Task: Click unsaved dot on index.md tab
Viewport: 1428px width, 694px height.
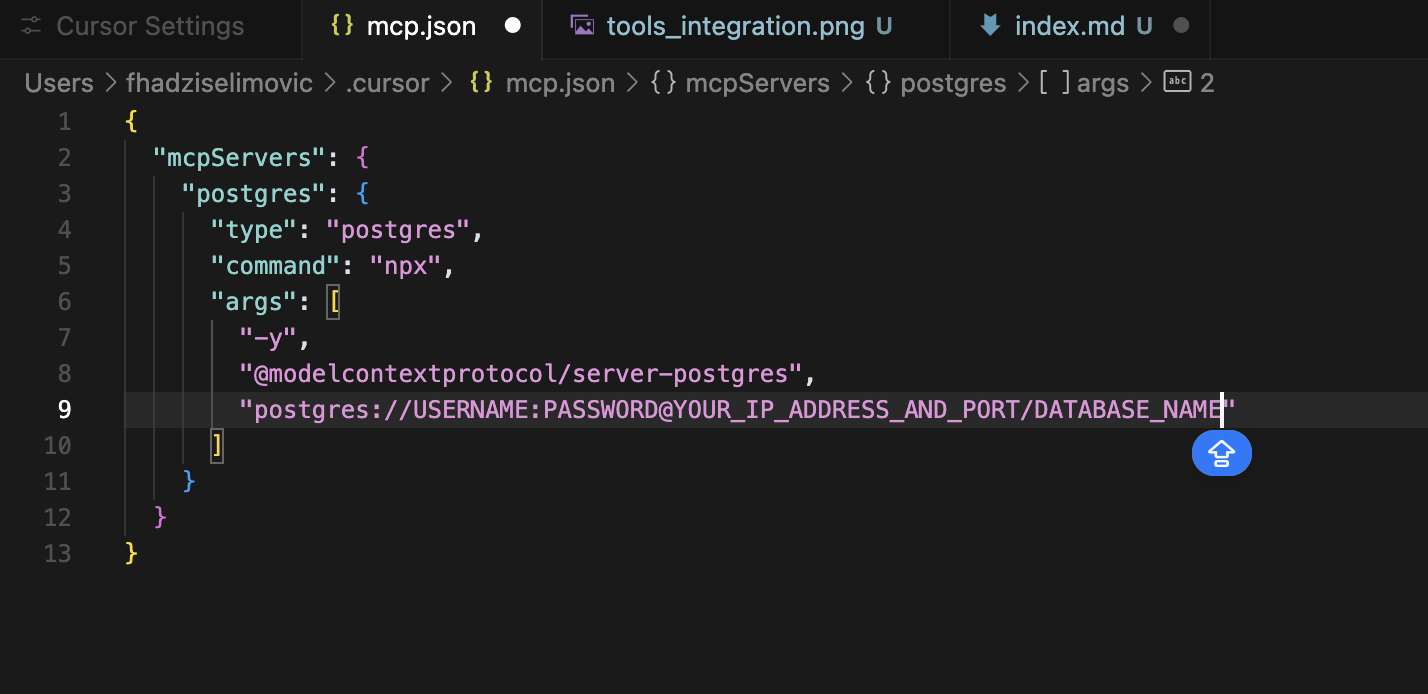Action: click(1181, 26)
